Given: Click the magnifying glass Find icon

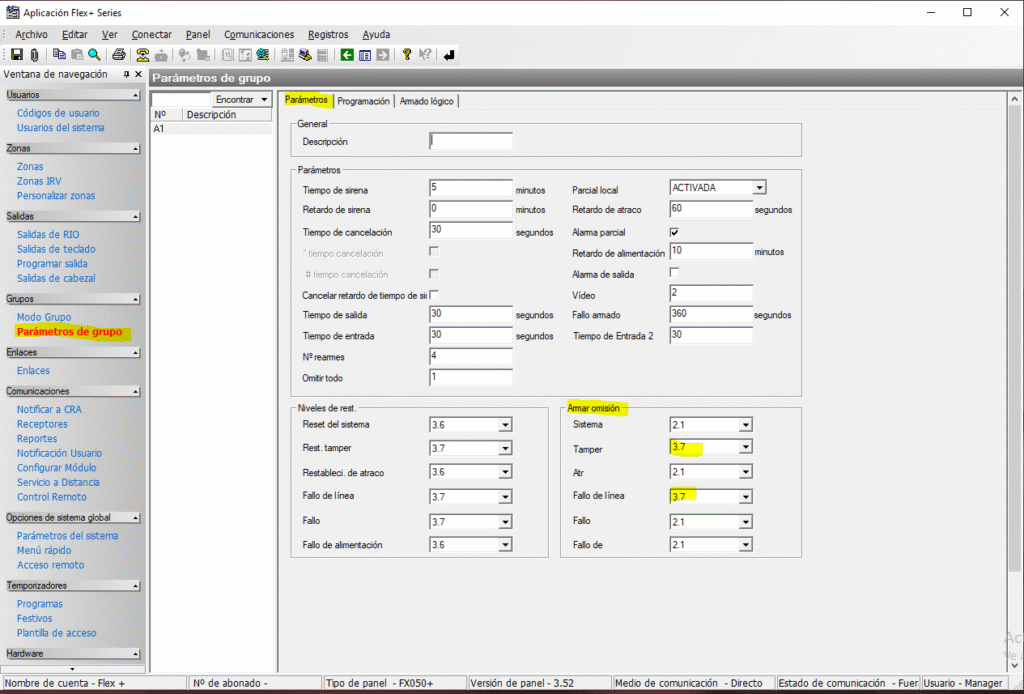Looking at the screenshot, I should 94,55.
